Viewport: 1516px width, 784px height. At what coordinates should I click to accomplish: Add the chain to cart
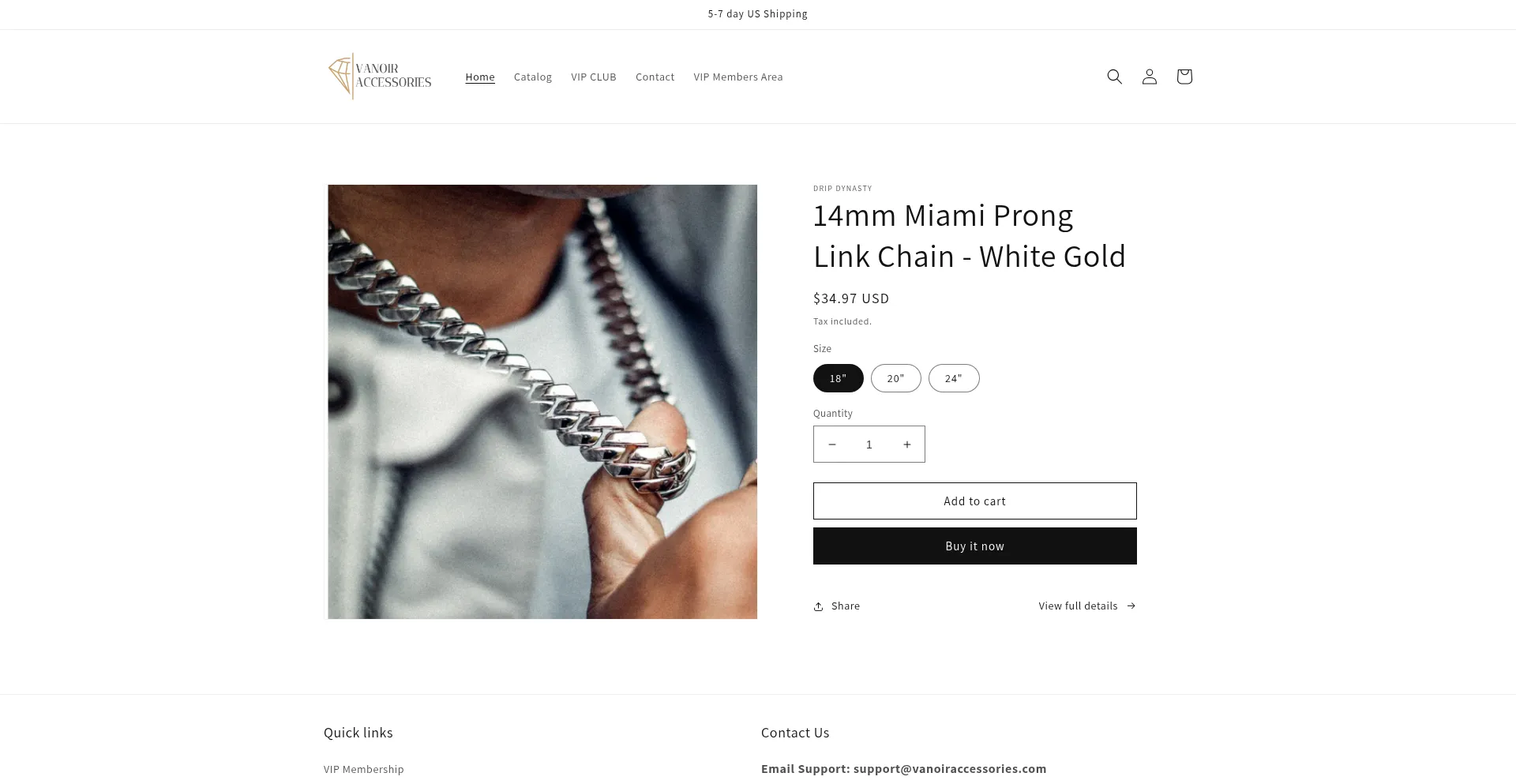pyautogui.click(x=974, y=501)
